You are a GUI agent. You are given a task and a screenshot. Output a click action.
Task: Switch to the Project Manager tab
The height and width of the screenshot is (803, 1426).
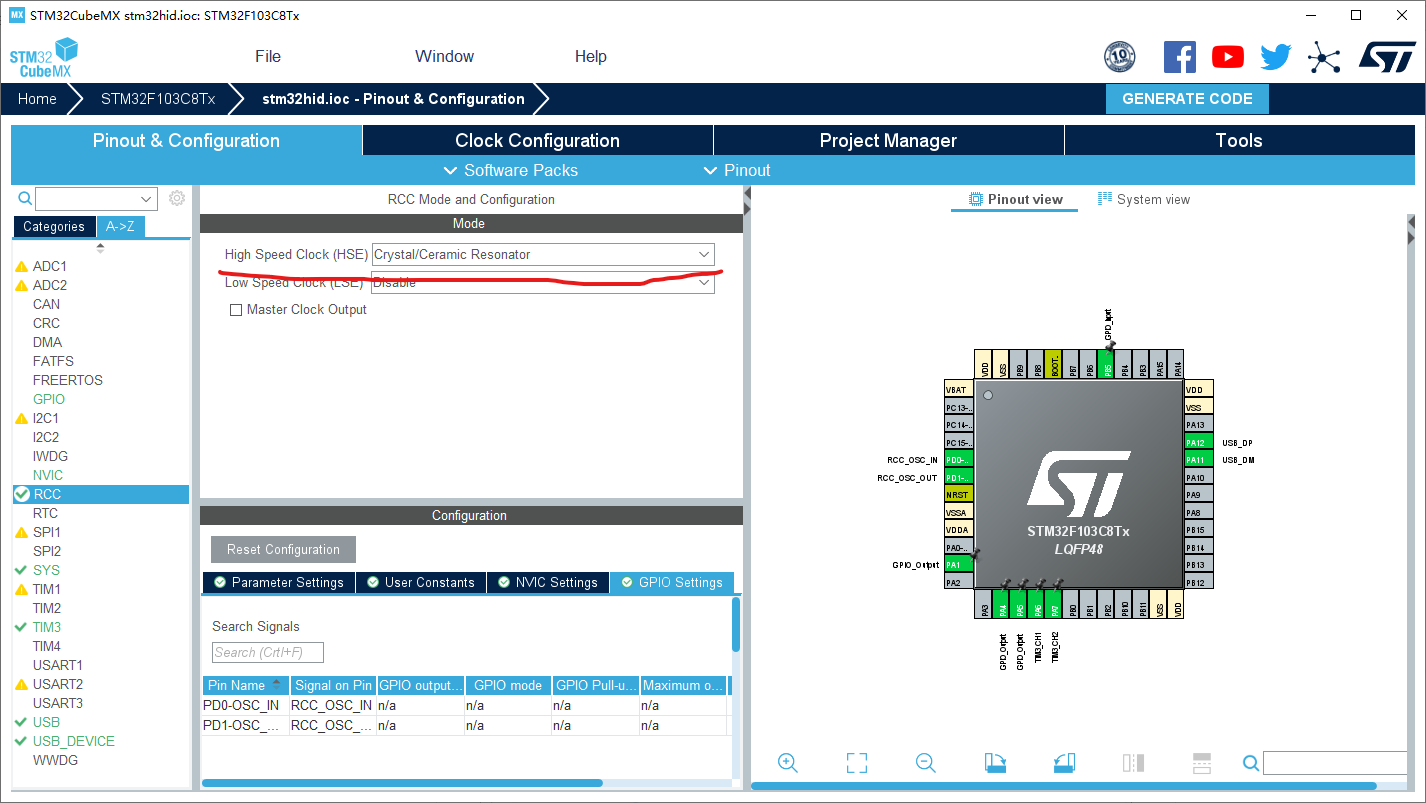pos(889,141)
